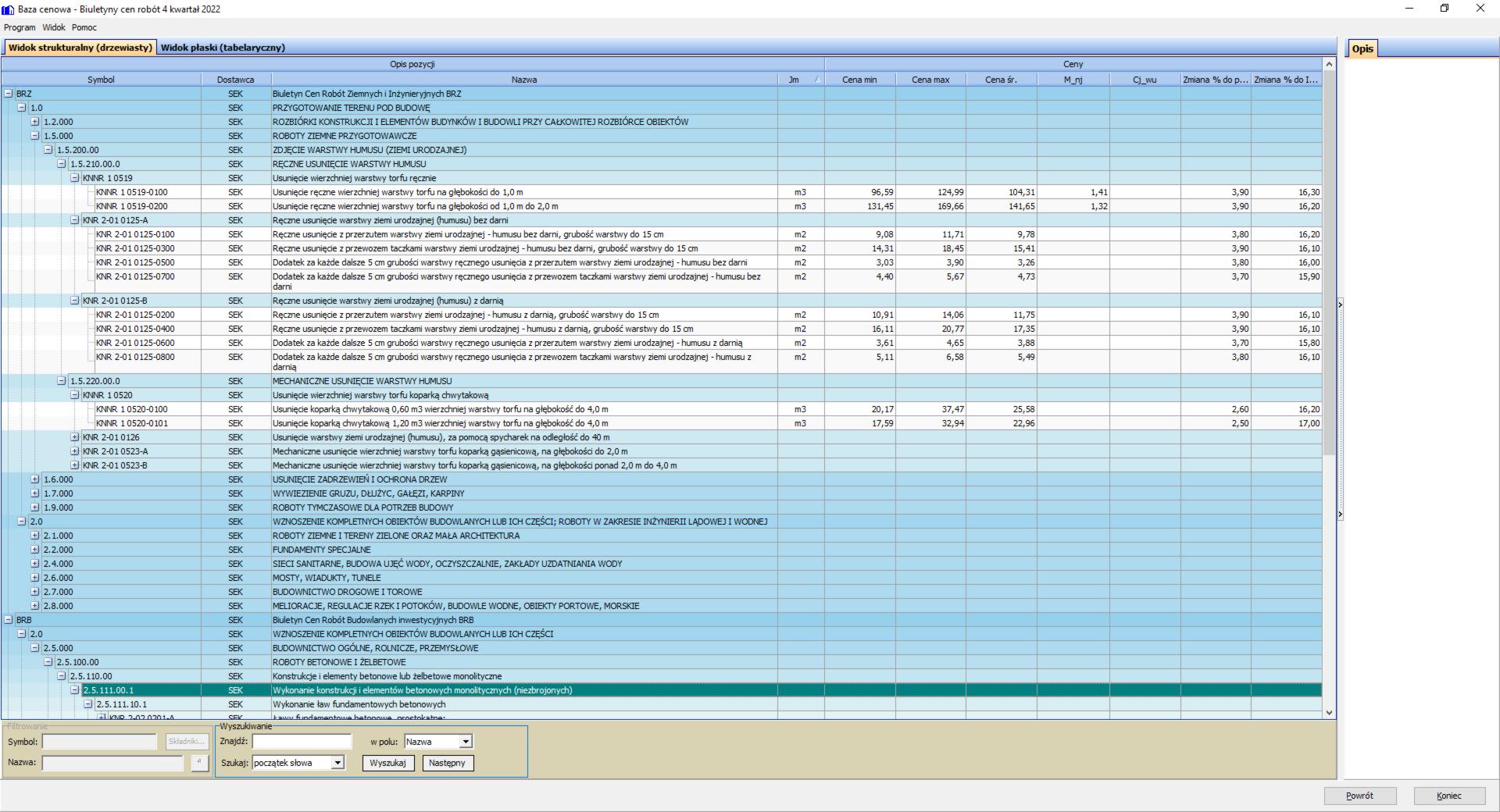Collapse the 1.5.200.00 node

[x=48, y=150]
